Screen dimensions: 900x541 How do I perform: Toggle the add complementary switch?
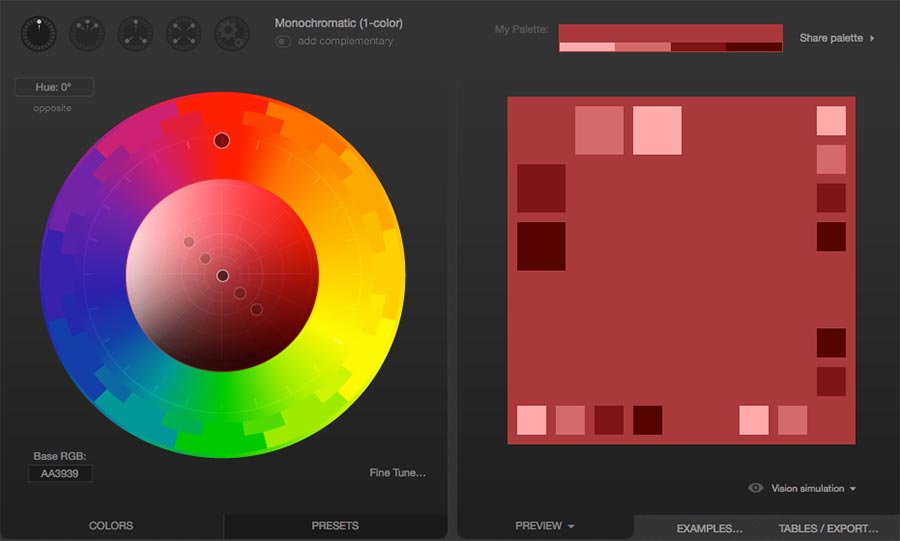click(283, 41)
